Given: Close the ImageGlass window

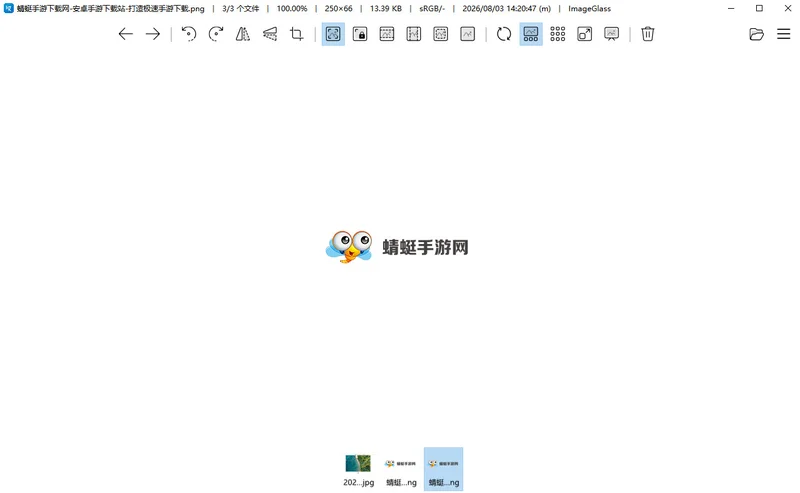Looking at the screenshot, I should click(787, 8).
